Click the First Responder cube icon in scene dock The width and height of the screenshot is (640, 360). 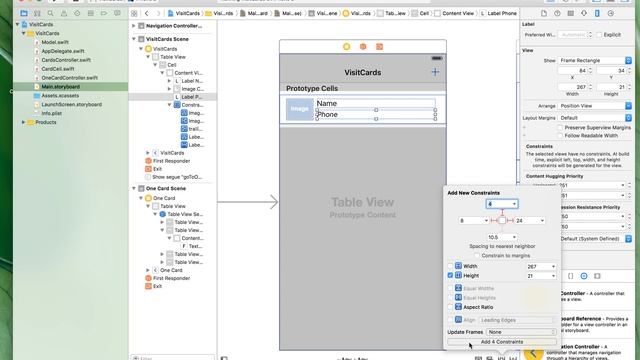[363, 47]
